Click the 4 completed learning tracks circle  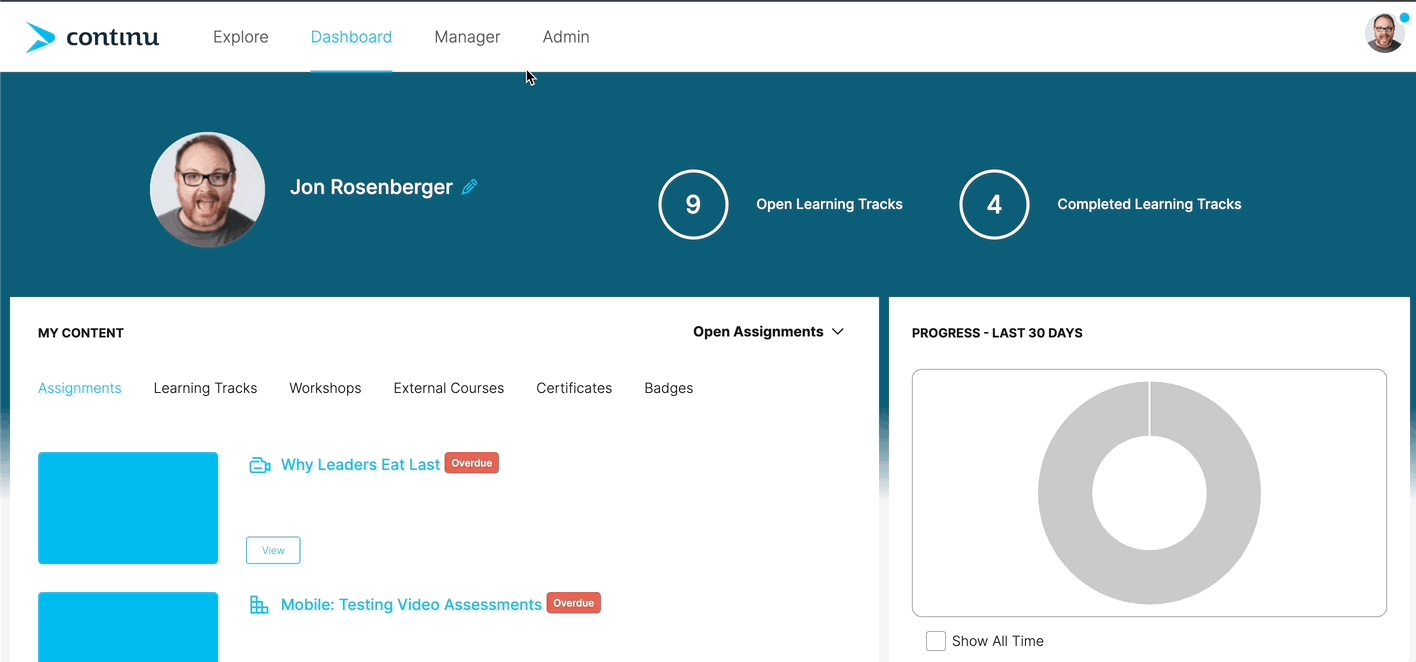[x=994, y=204]
